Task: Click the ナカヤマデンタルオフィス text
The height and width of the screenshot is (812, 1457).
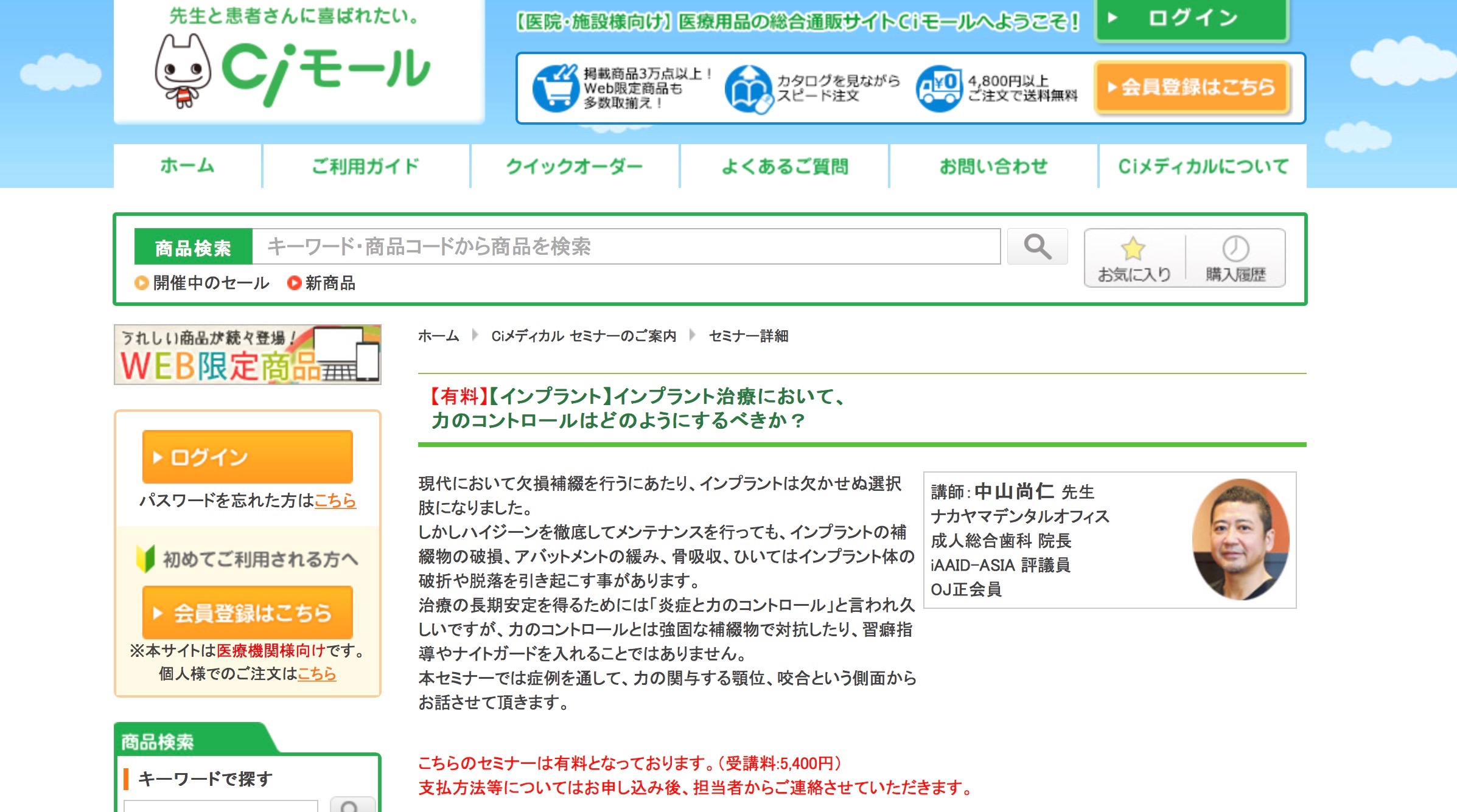Action: coord(1020,516)
